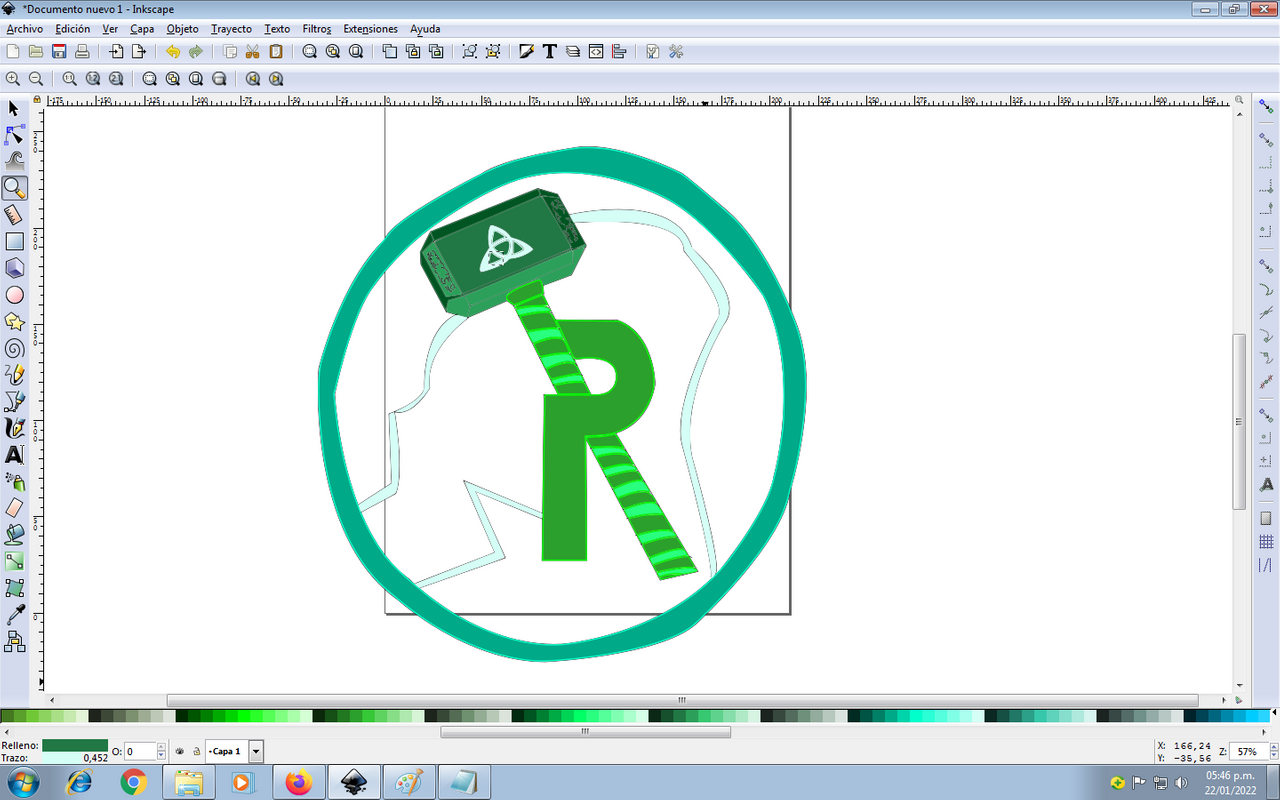Zoom in with plus magnifier

click(12, 78)
